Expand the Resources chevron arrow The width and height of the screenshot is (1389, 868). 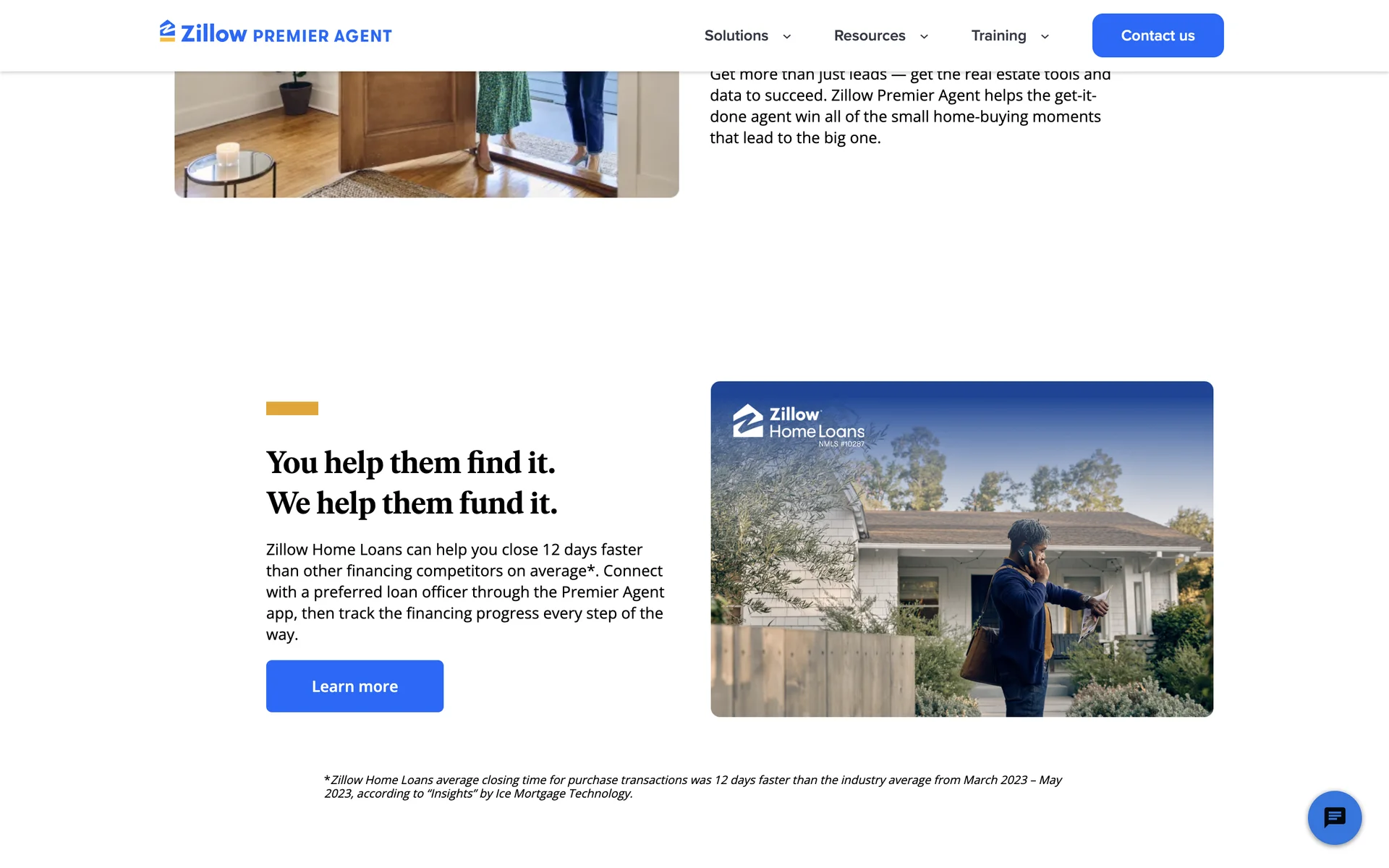924,36
